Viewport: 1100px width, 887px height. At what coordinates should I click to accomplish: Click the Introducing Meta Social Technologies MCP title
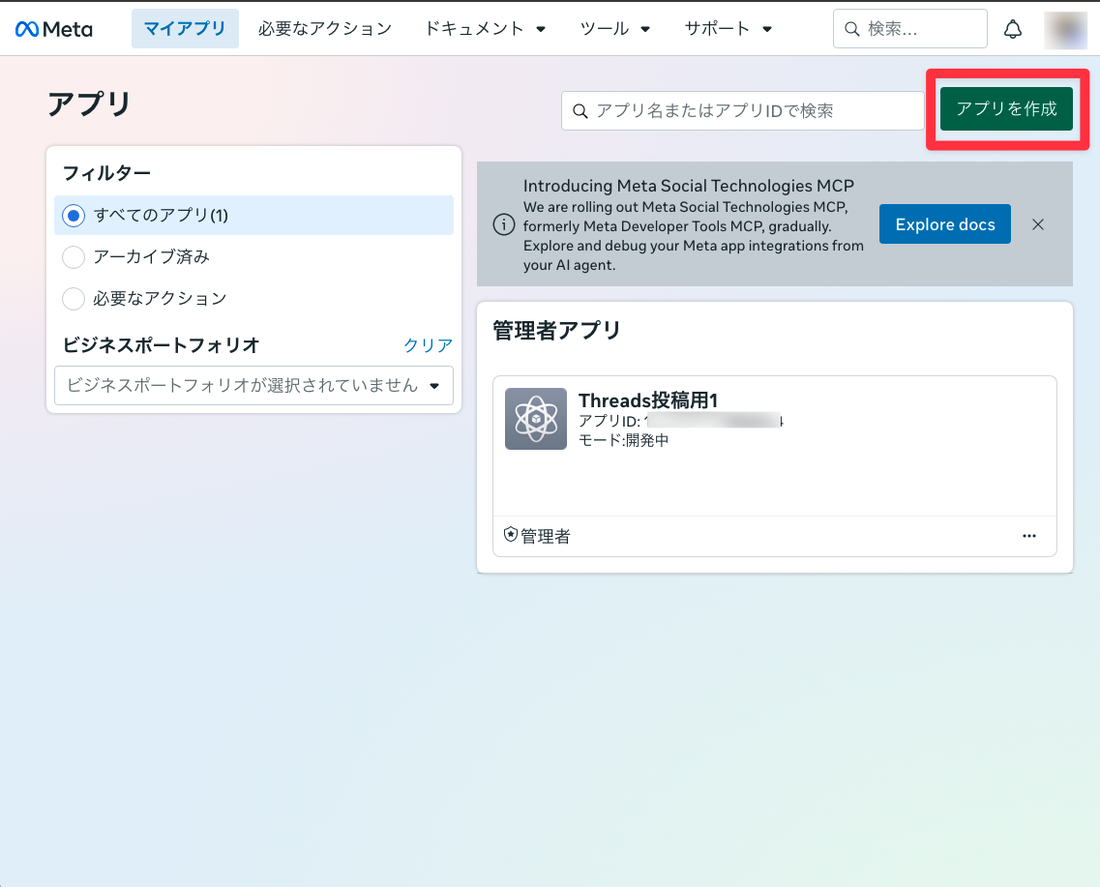689,186
